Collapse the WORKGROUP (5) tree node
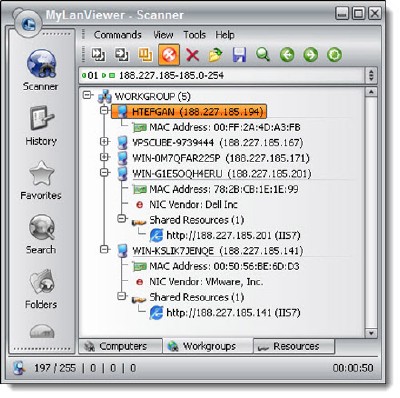This screenshot has height=398, width=400. click(x=87, y=96)
